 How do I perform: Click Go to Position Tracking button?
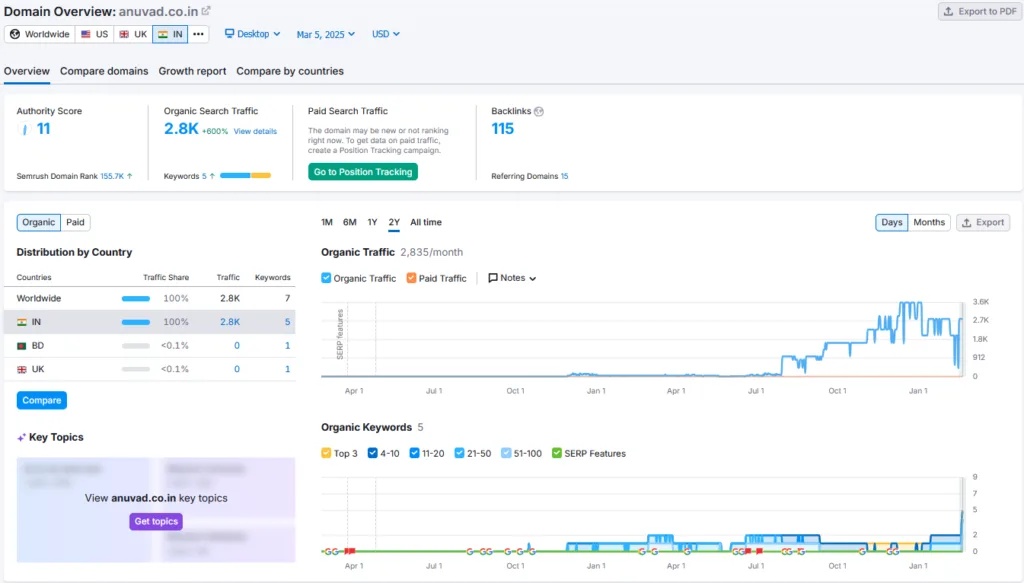coord(363,172)
